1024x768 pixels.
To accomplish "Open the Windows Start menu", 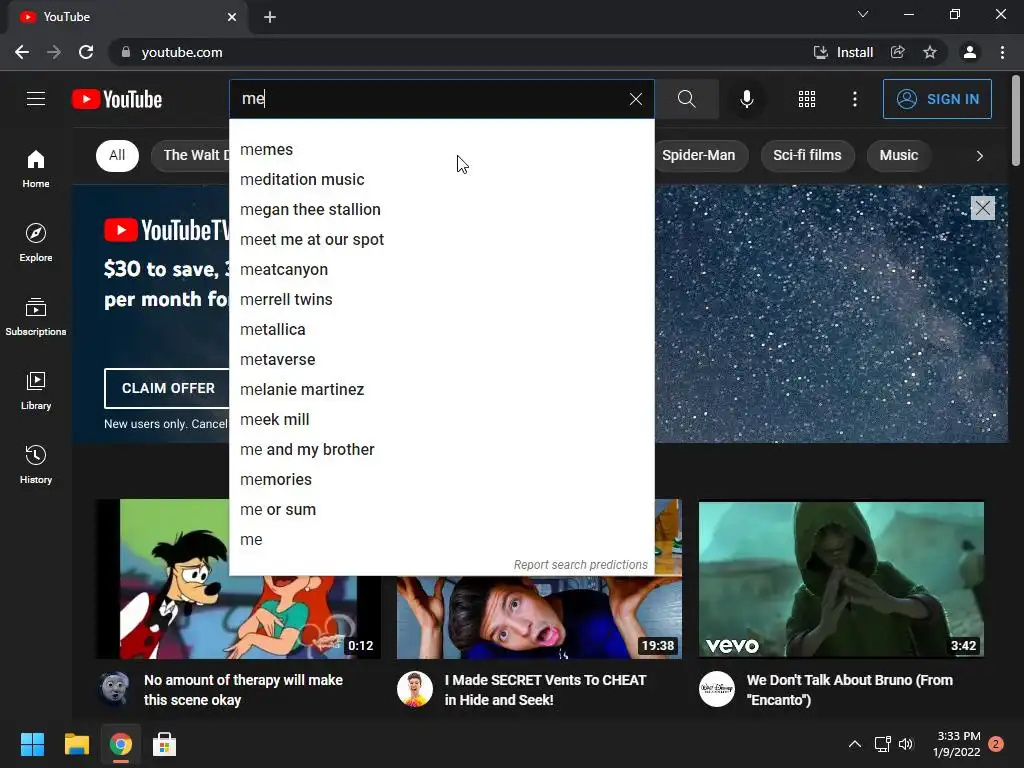I will [x=32, y=744].
